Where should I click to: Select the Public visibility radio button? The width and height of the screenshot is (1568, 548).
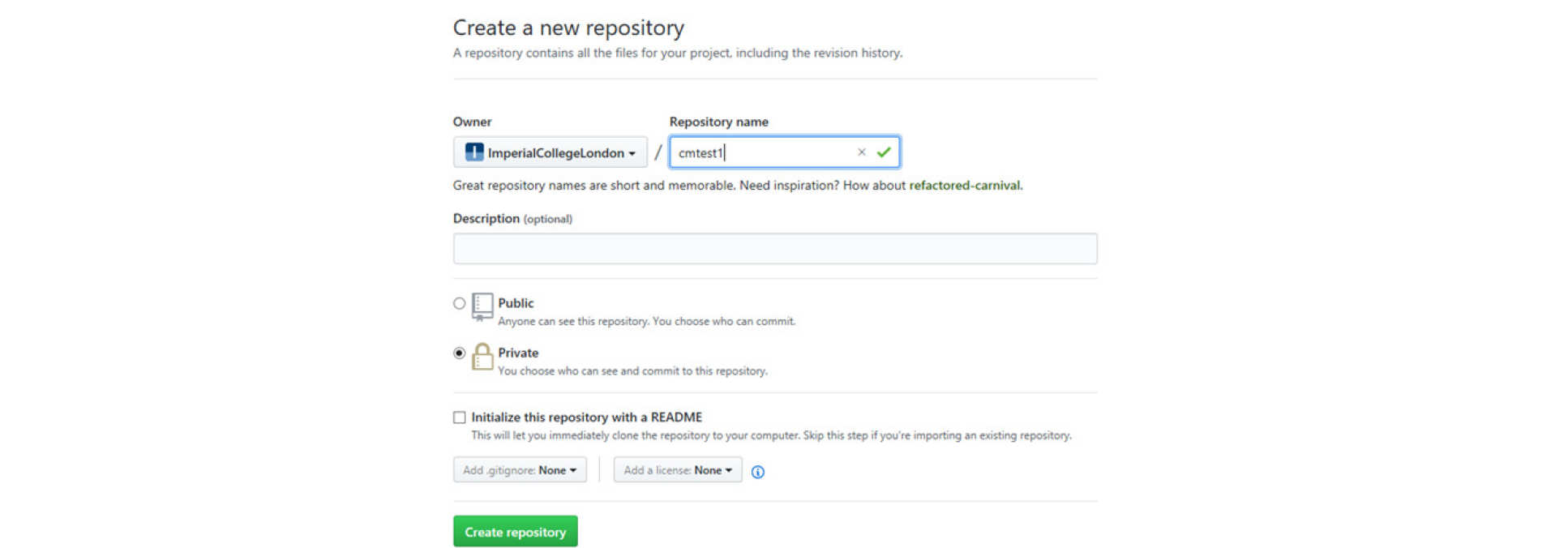[460, 303]
